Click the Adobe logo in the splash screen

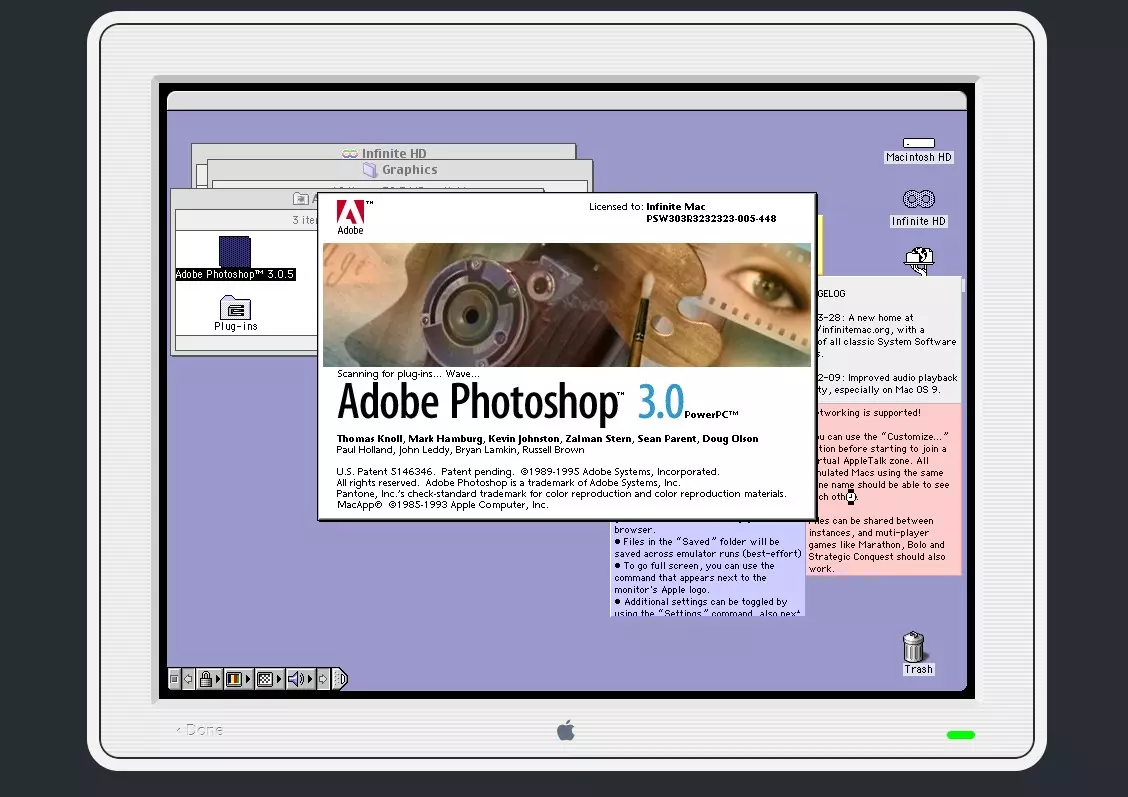(x=352, y=217)
